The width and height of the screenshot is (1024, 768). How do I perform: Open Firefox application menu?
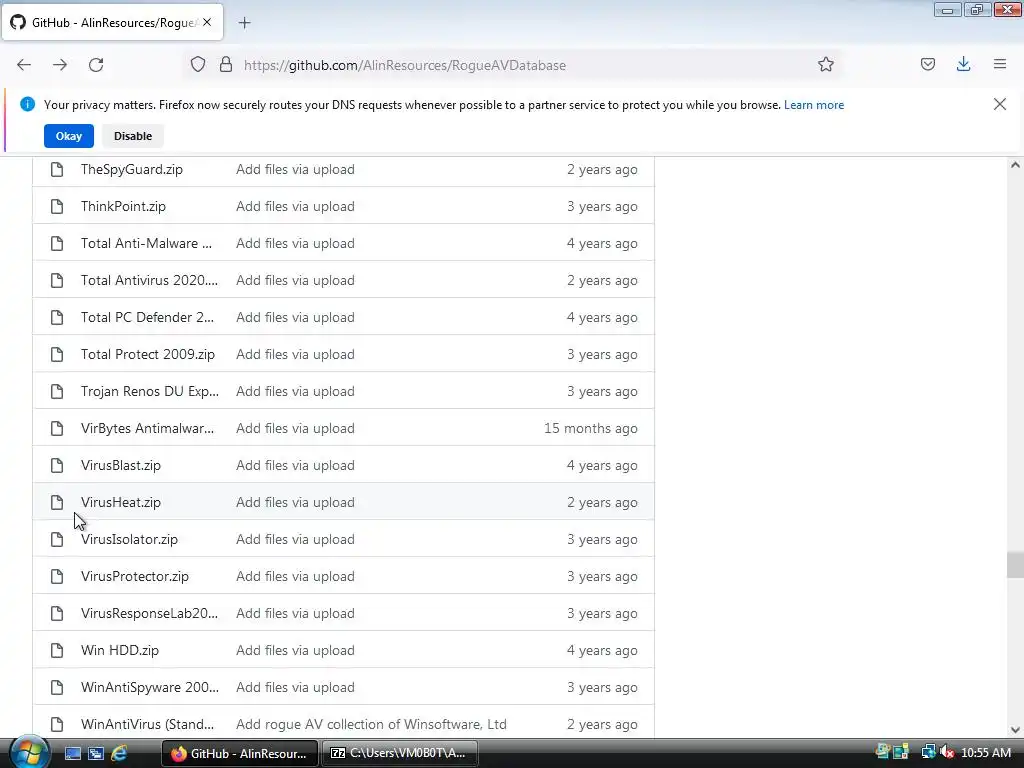(1000, 64)
